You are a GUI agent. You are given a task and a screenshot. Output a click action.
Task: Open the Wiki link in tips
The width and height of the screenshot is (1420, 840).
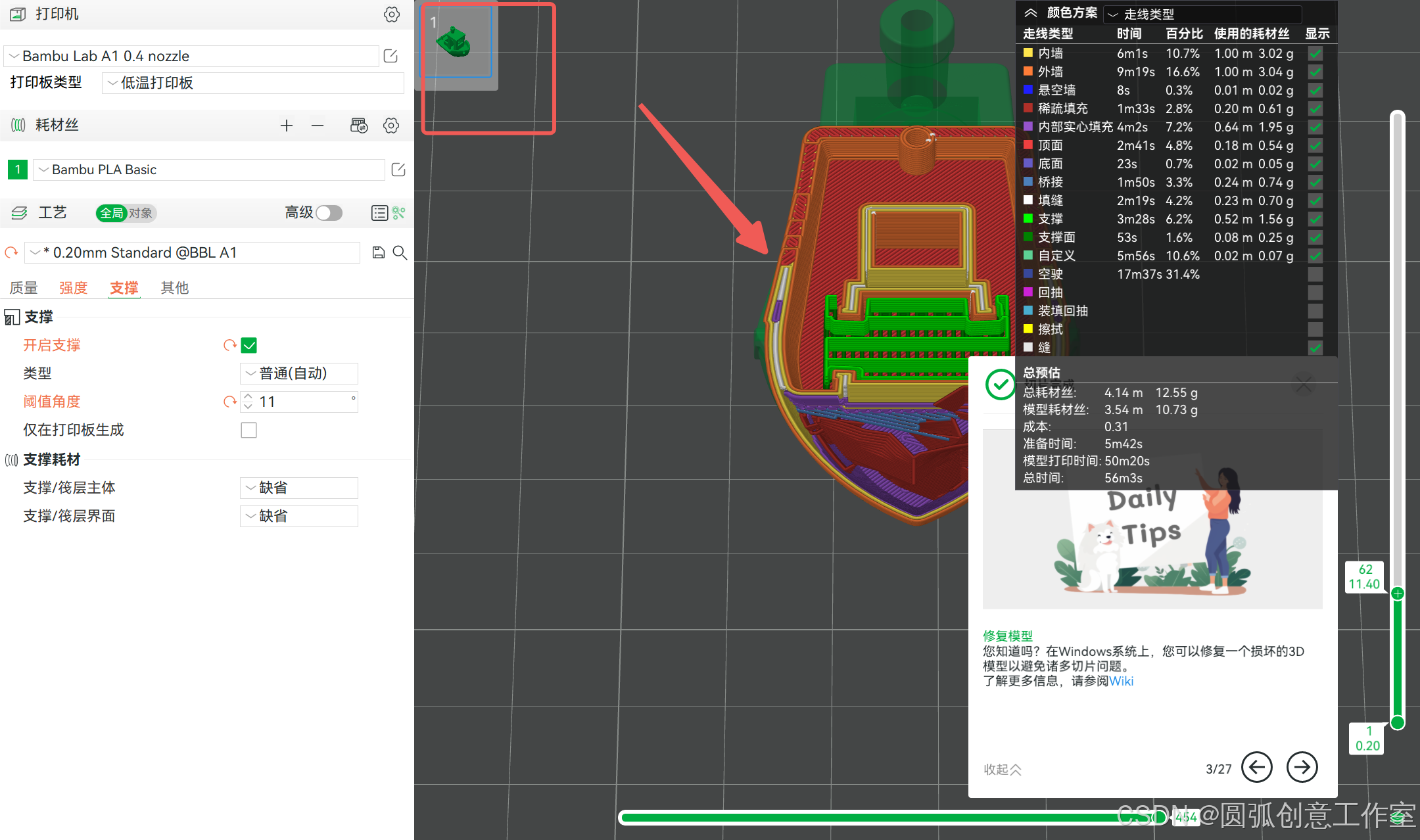[x=1121, y=681]
